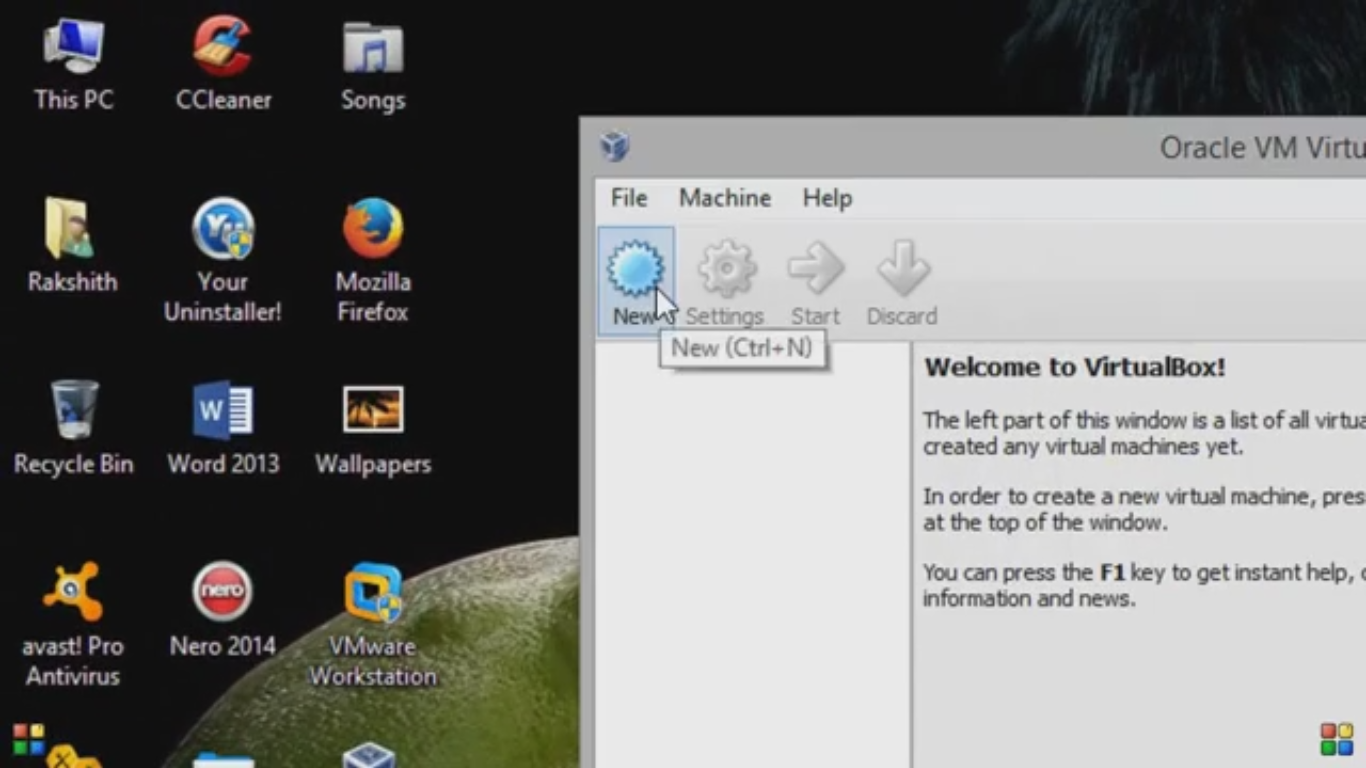This screenshot has height=768, width=1366.
Task: Click the VirtualBox cube icon in the title bar
Action: coord(616,146)
